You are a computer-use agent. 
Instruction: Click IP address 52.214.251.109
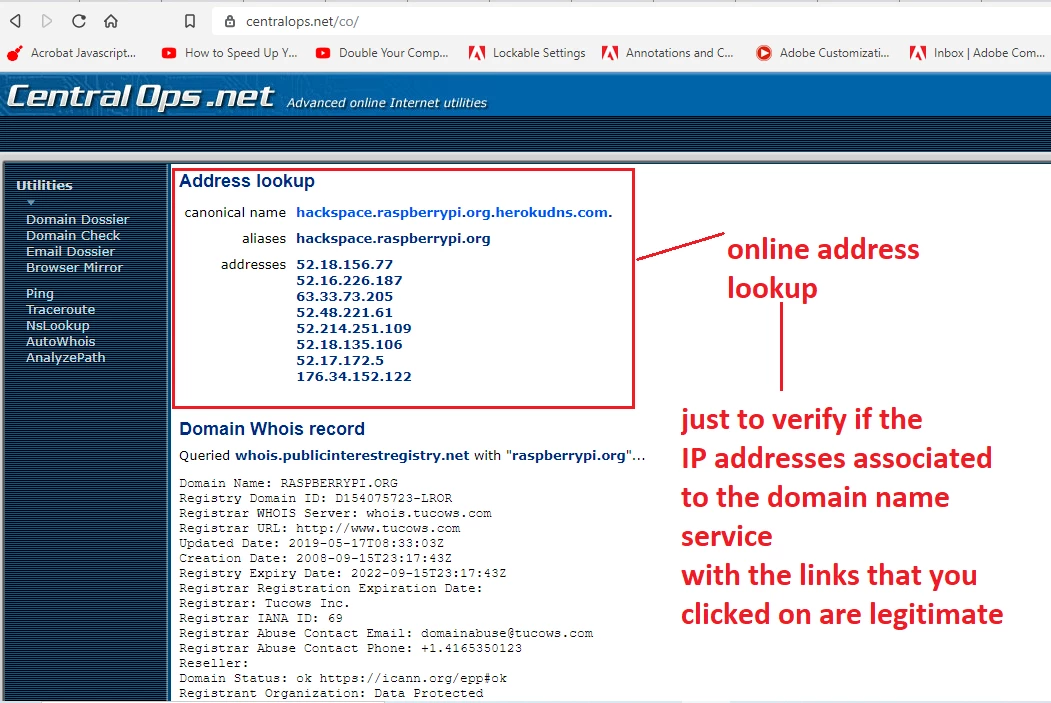[354, 329]
